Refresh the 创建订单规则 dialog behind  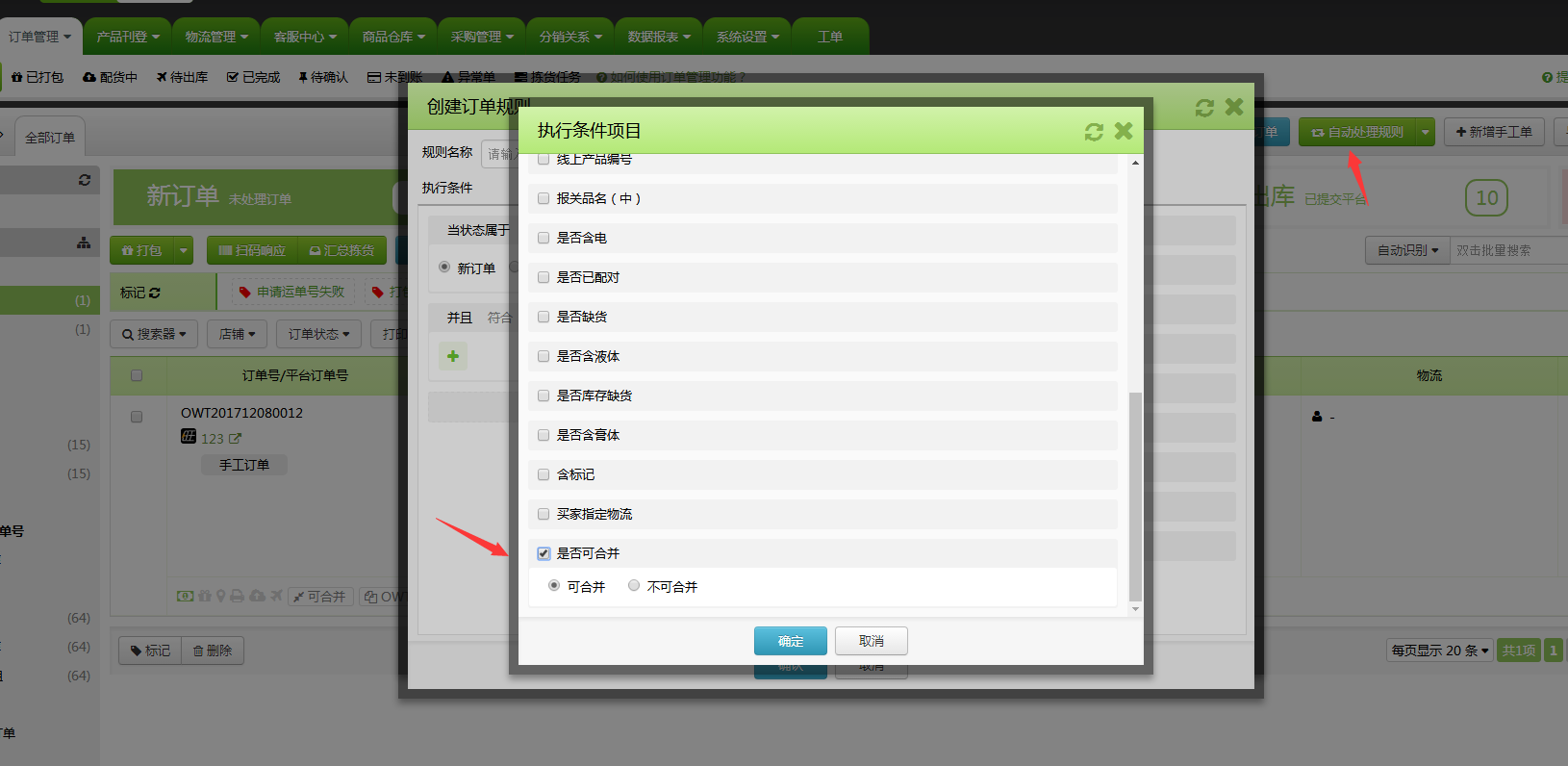[1204, 108]
